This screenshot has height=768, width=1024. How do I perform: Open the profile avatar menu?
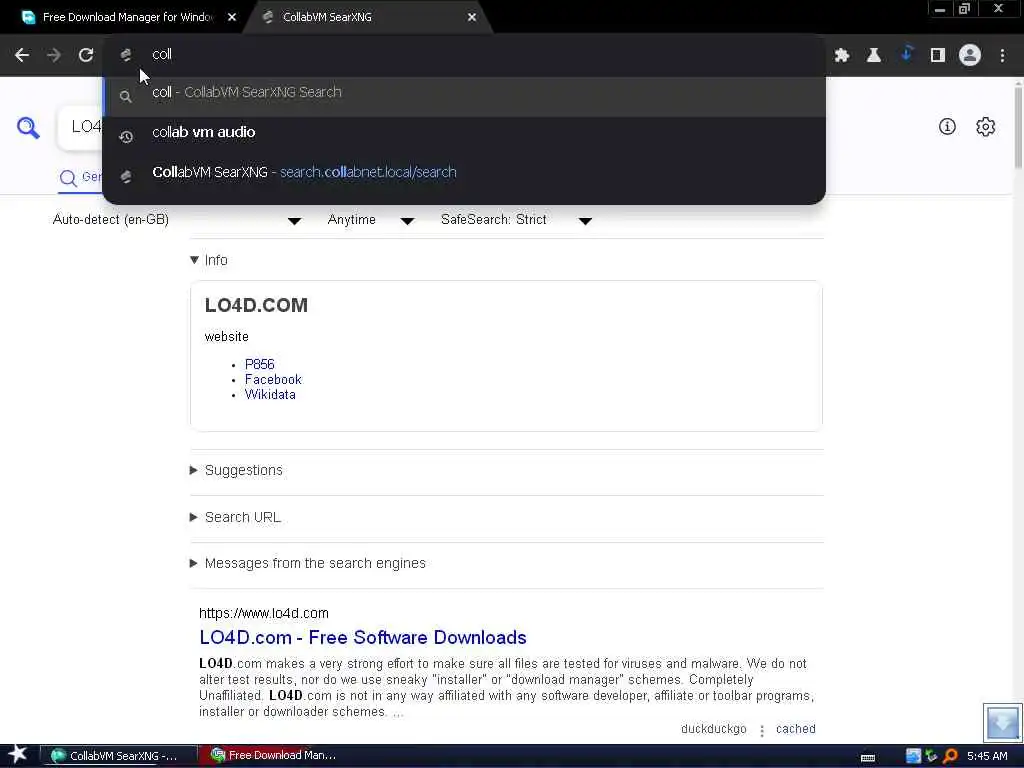click(970, 56)
